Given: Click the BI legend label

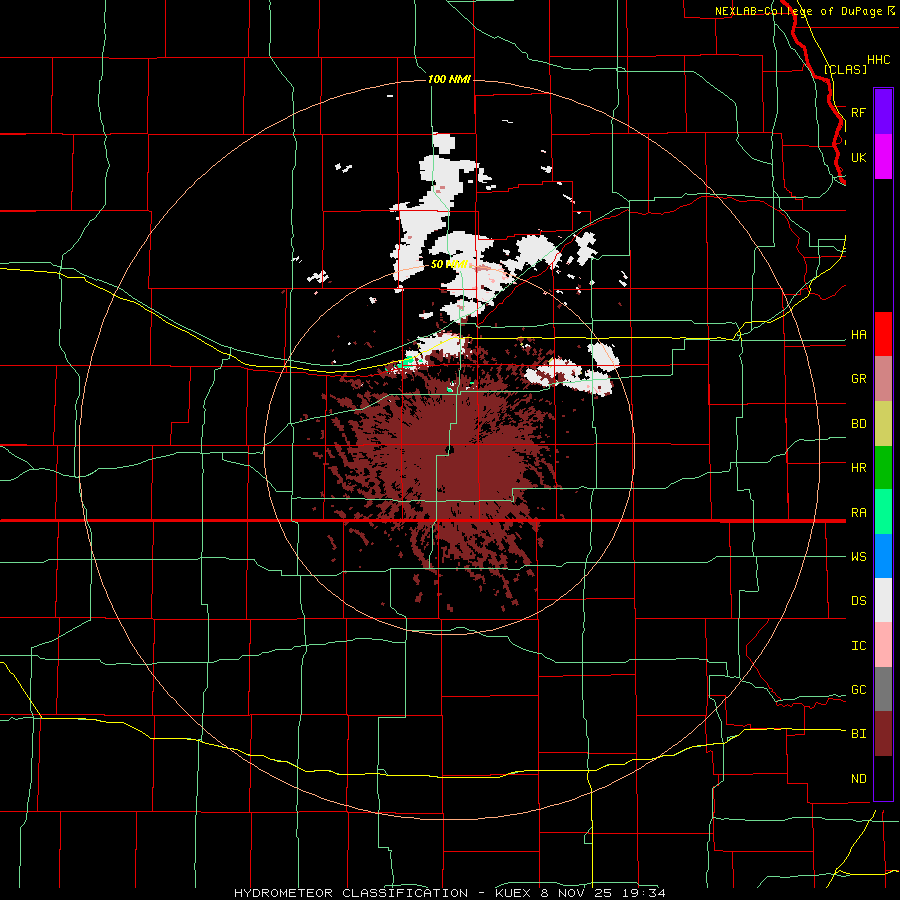Looking at the screenshot, I should 858,734.
